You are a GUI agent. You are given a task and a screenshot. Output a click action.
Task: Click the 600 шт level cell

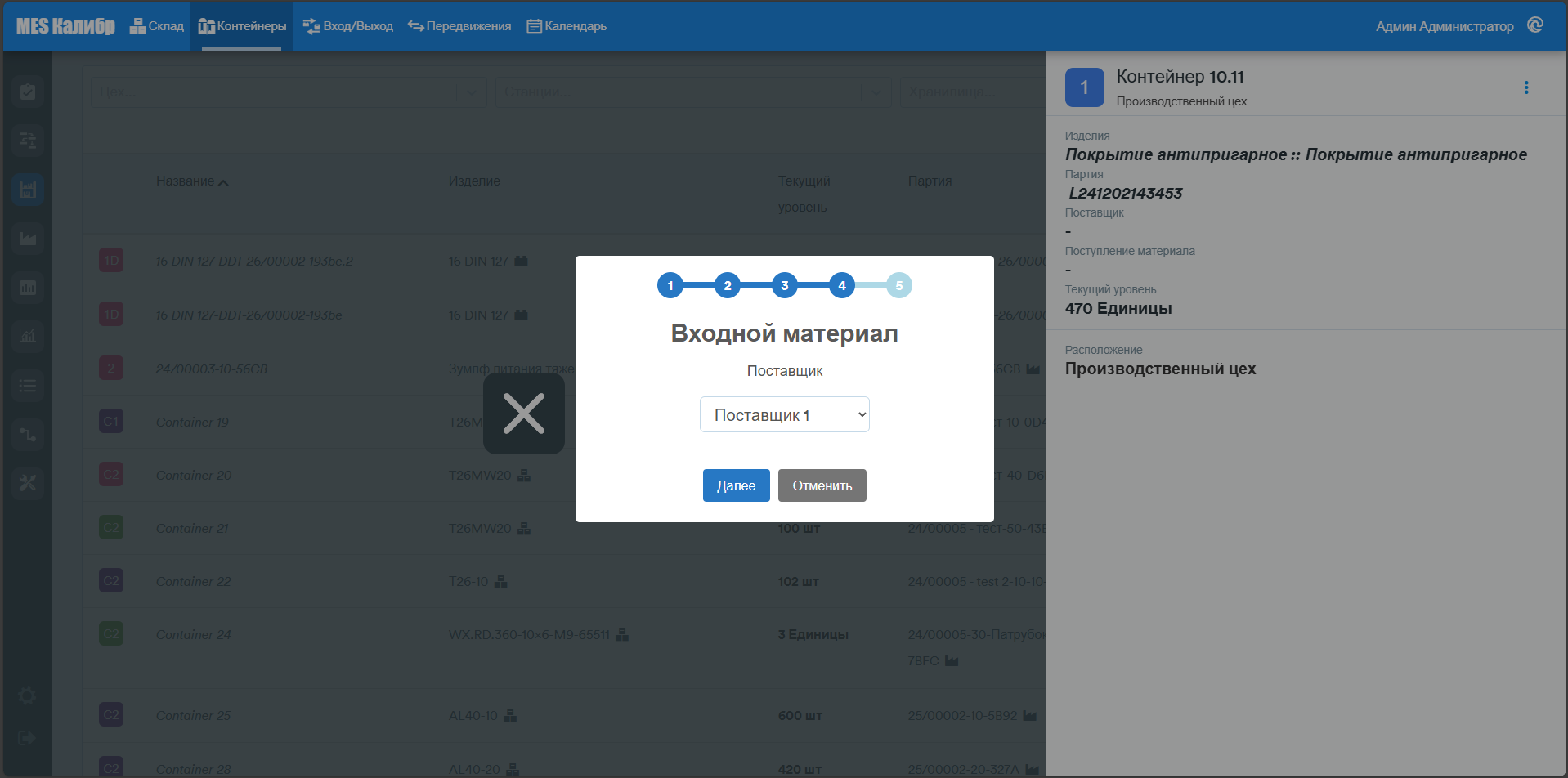point(800,715)
